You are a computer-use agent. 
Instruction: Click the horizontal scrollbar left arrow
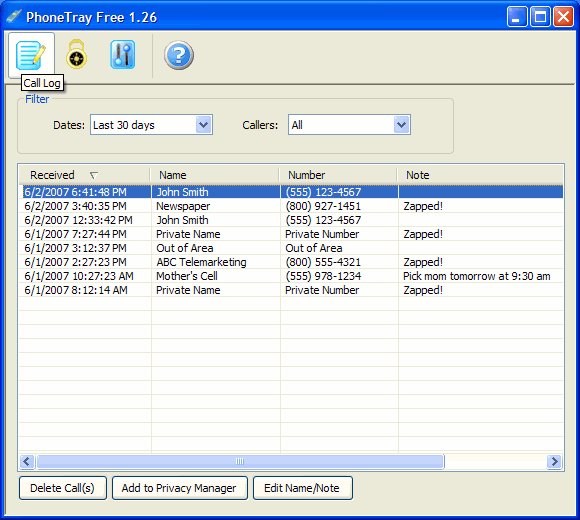[27, 461]
